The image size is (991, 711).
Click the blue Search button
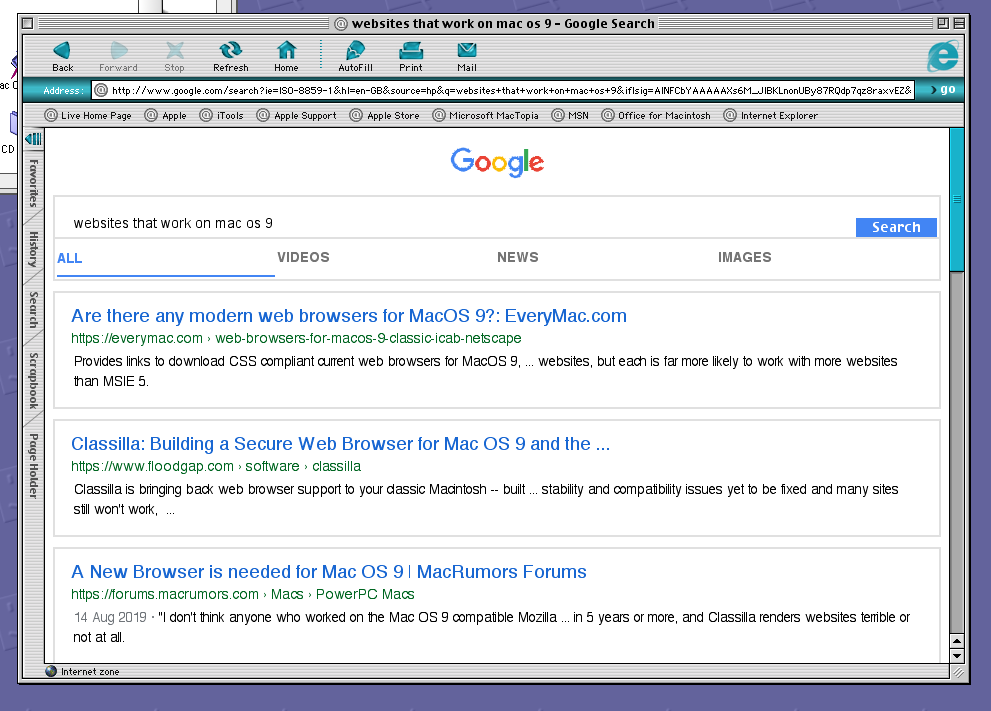point(896,228)
